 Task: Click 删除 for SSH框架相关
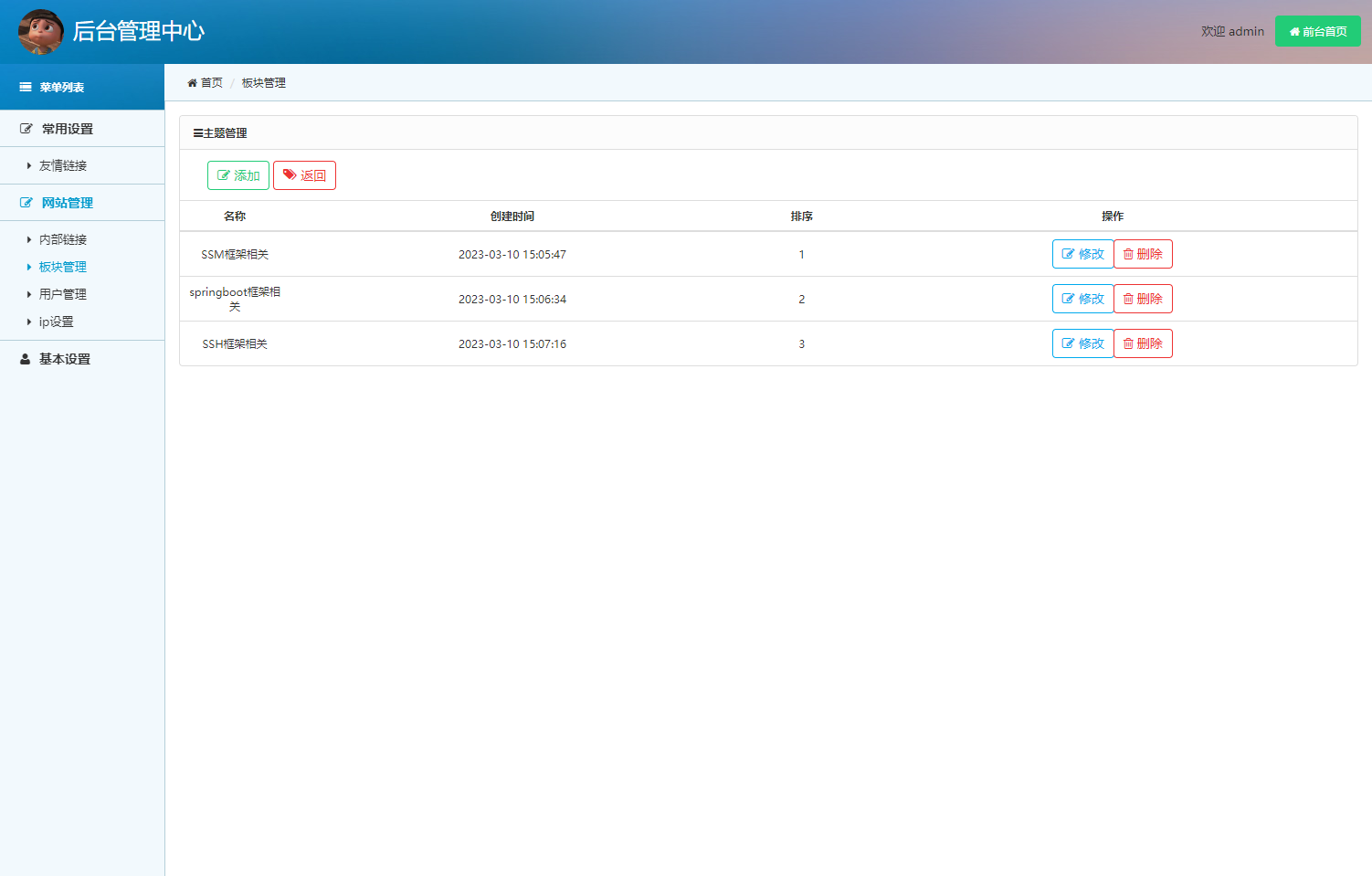[x=1143, y=343]
